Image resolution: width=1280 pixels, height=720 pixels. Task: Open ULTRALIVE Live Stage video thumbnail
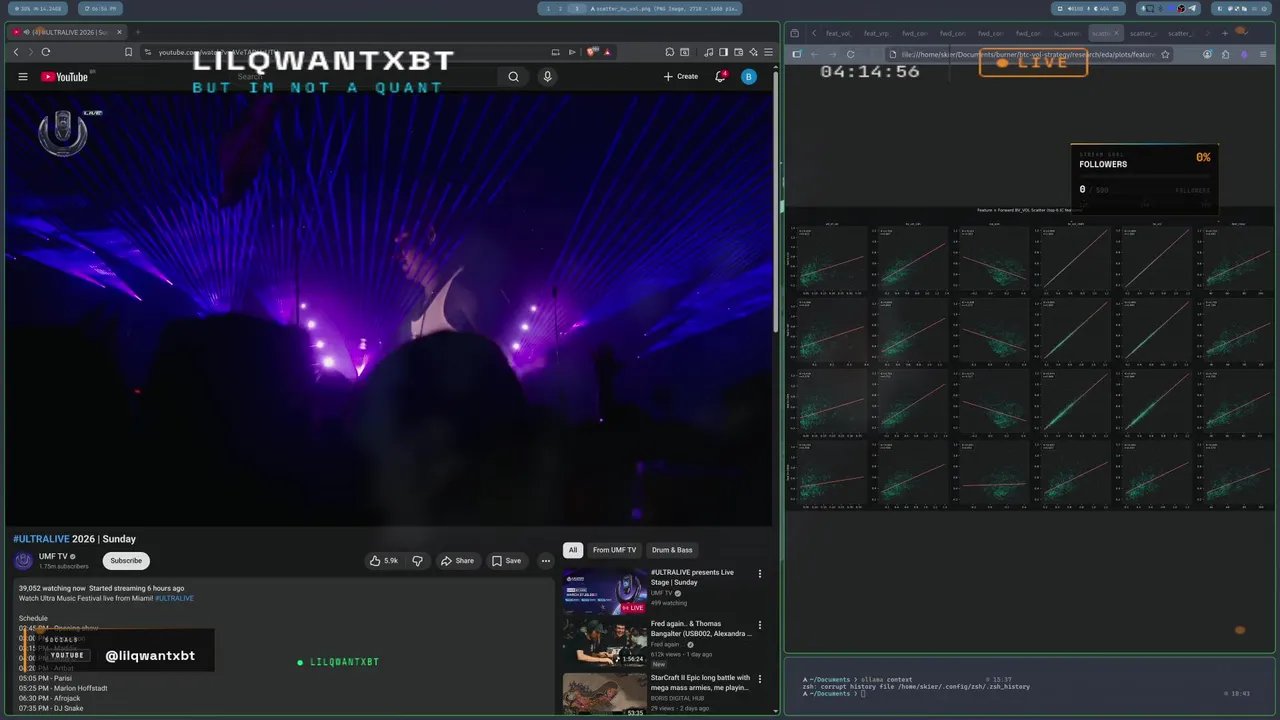click(x=604, y=591)
